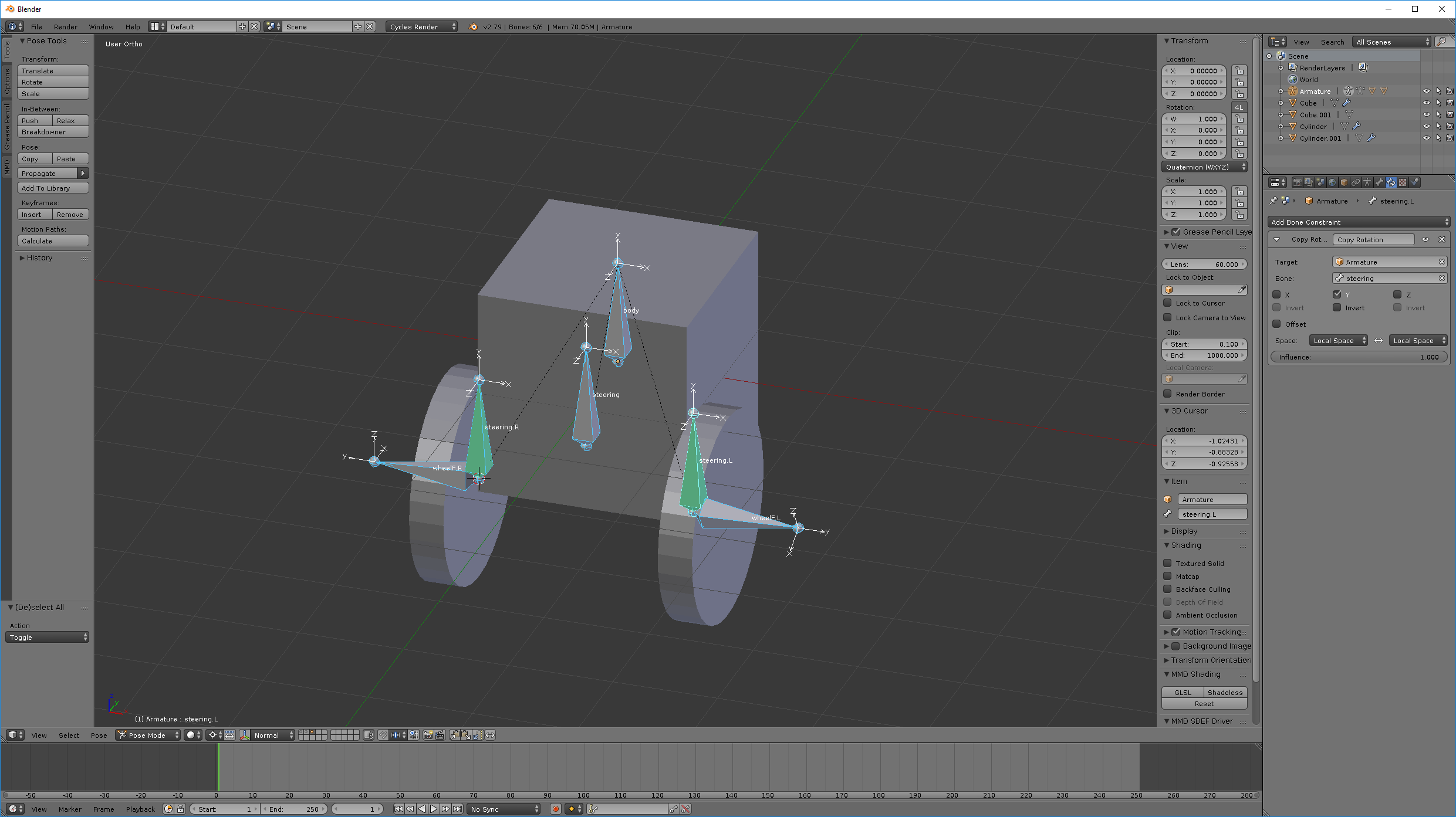Open Add Bone Constraint dropdown
This screenshot has width=1456, height=817.
point(1359,222)
